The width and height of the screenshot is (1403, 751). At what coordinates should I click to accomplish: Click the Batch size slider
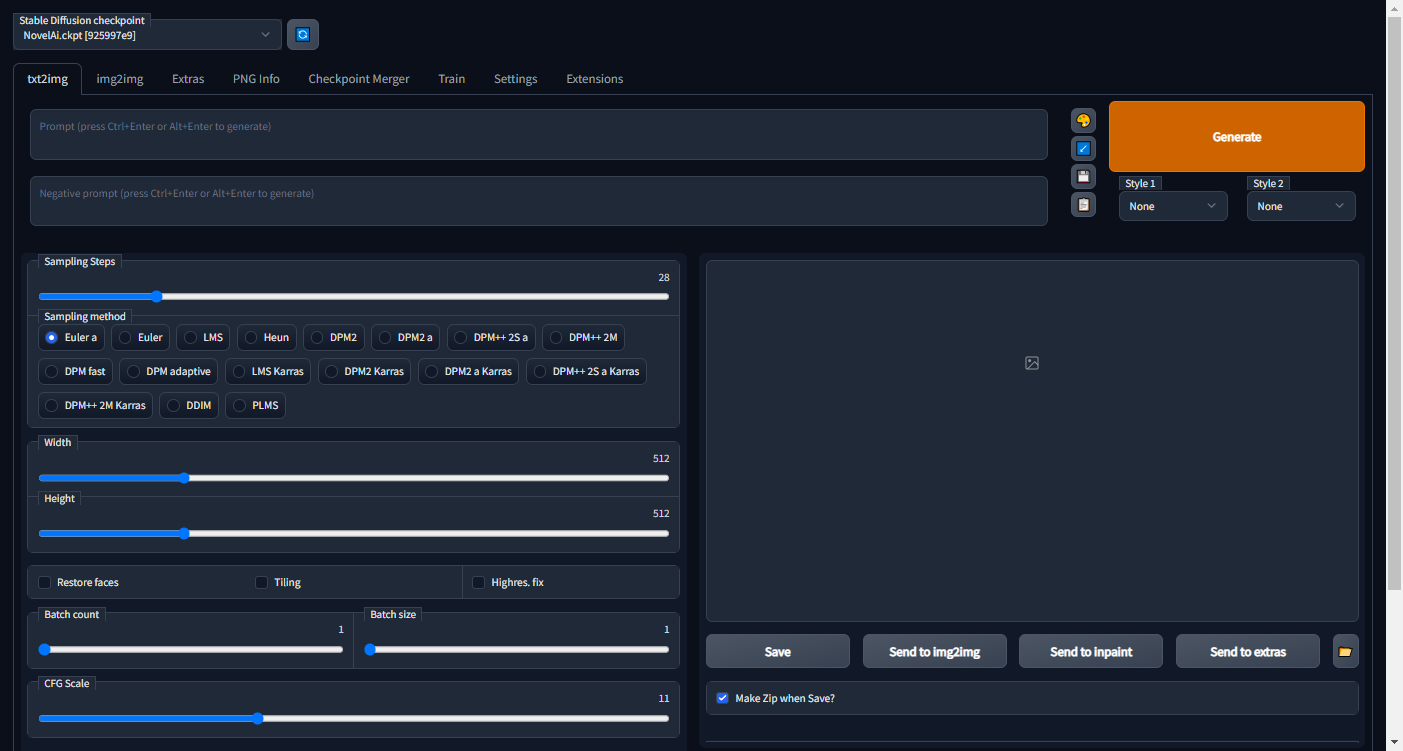coord(517,649)
